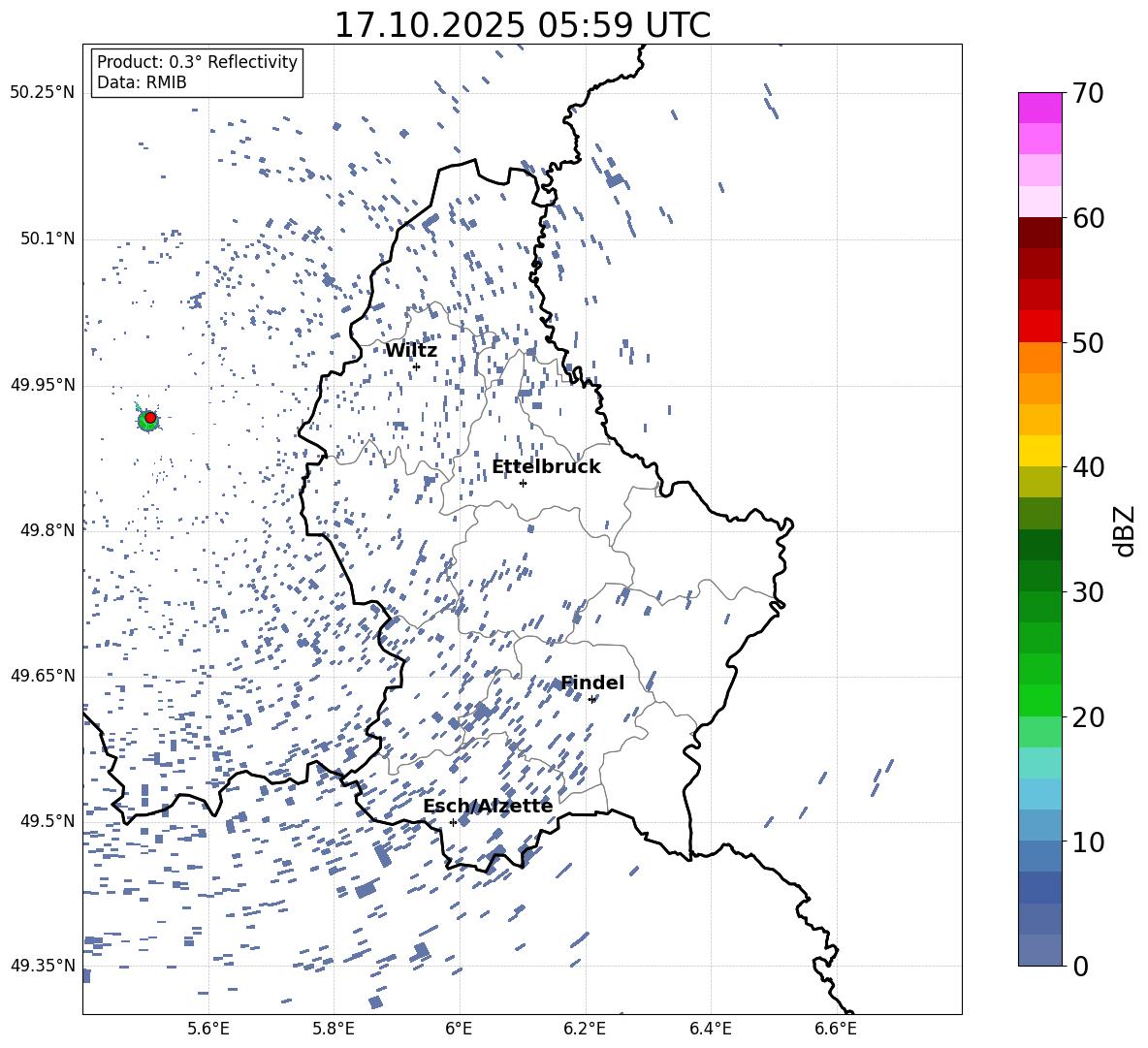
Task: Click the 20 colorbar tick label
Action: pyautogui.click(x=1089, y=717)
